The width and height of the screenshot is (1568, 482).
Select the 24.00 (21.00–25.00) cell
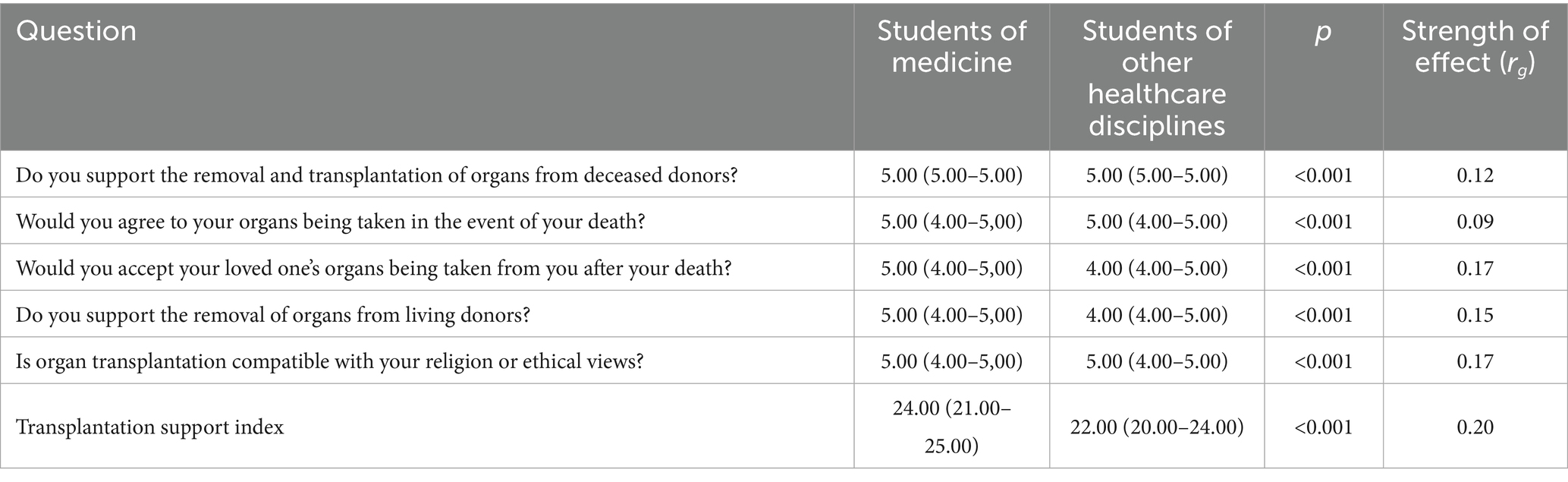951,427
